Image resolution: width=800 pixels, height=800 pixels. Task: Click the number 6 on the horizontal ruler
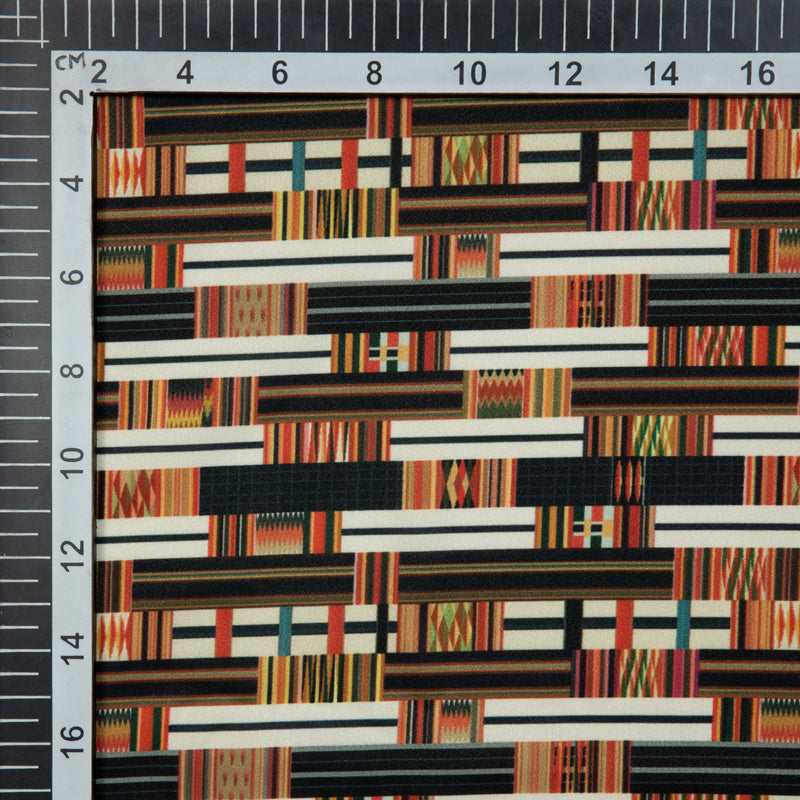pyautogui.click(x=280, y=73)
